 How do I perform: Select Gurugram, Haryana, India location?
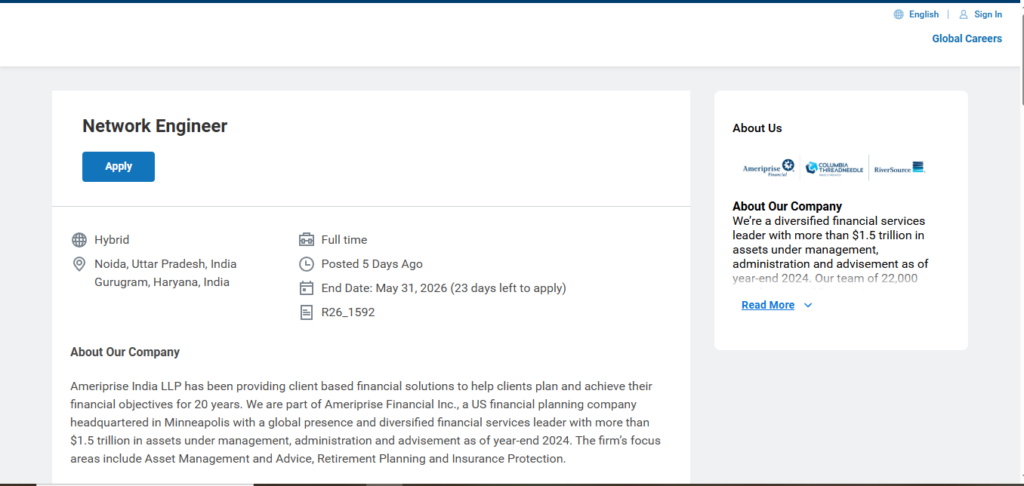coord(162,282)
